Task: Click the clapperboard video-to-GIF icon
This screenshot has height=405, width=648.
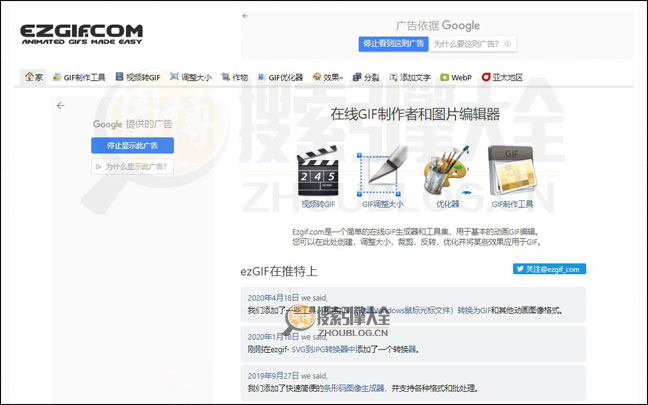Action: [318, 171]
